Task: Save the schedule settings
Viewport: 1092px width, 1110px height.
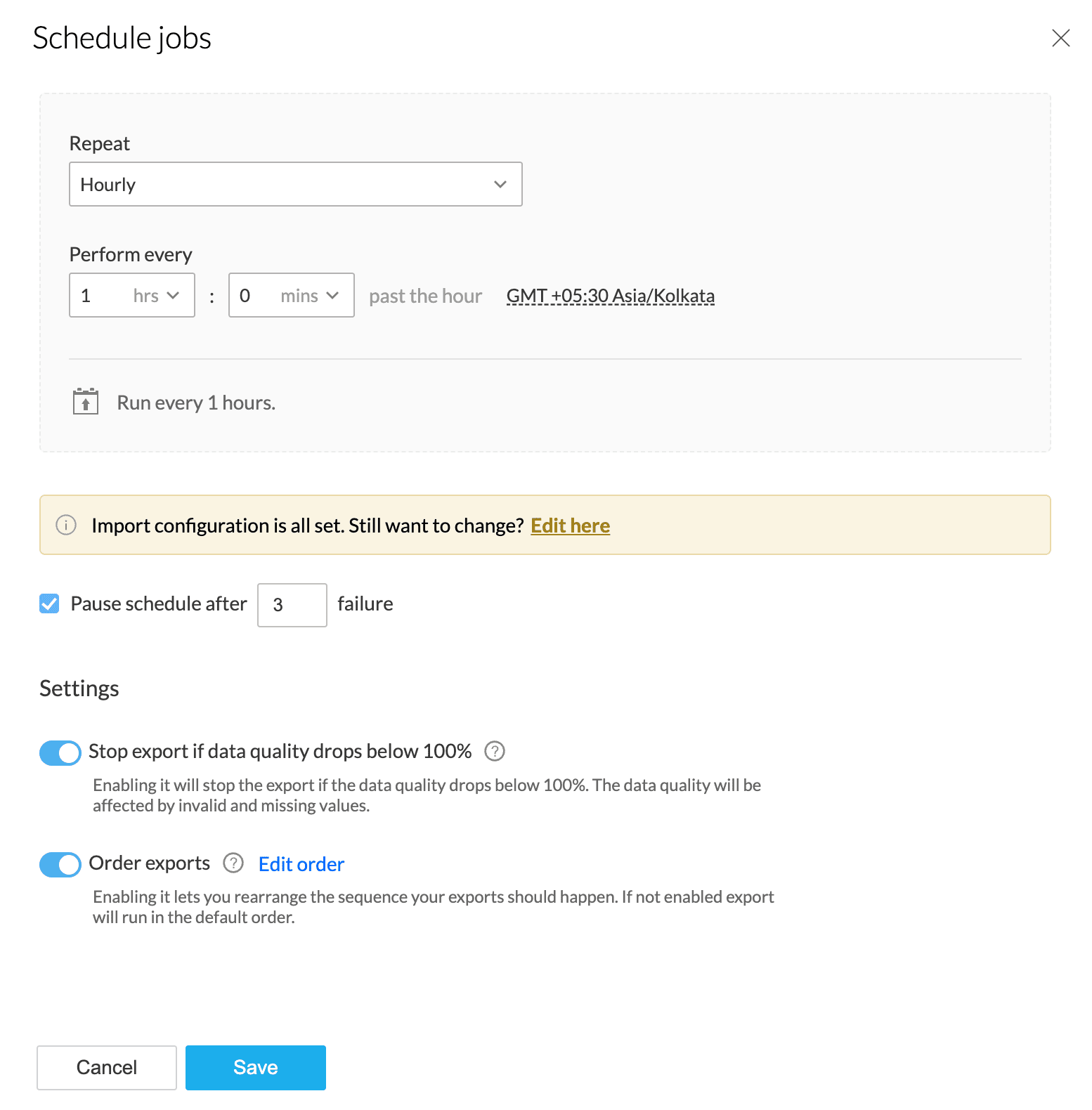Action: click(255, 1067)
